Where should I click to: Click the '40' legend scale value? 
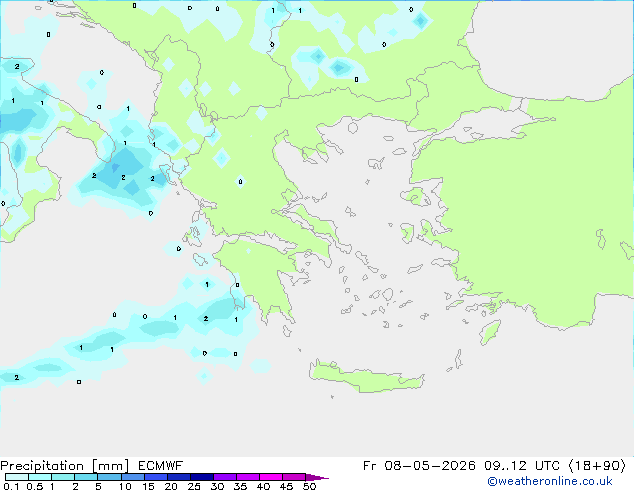[x=263, y=486]
